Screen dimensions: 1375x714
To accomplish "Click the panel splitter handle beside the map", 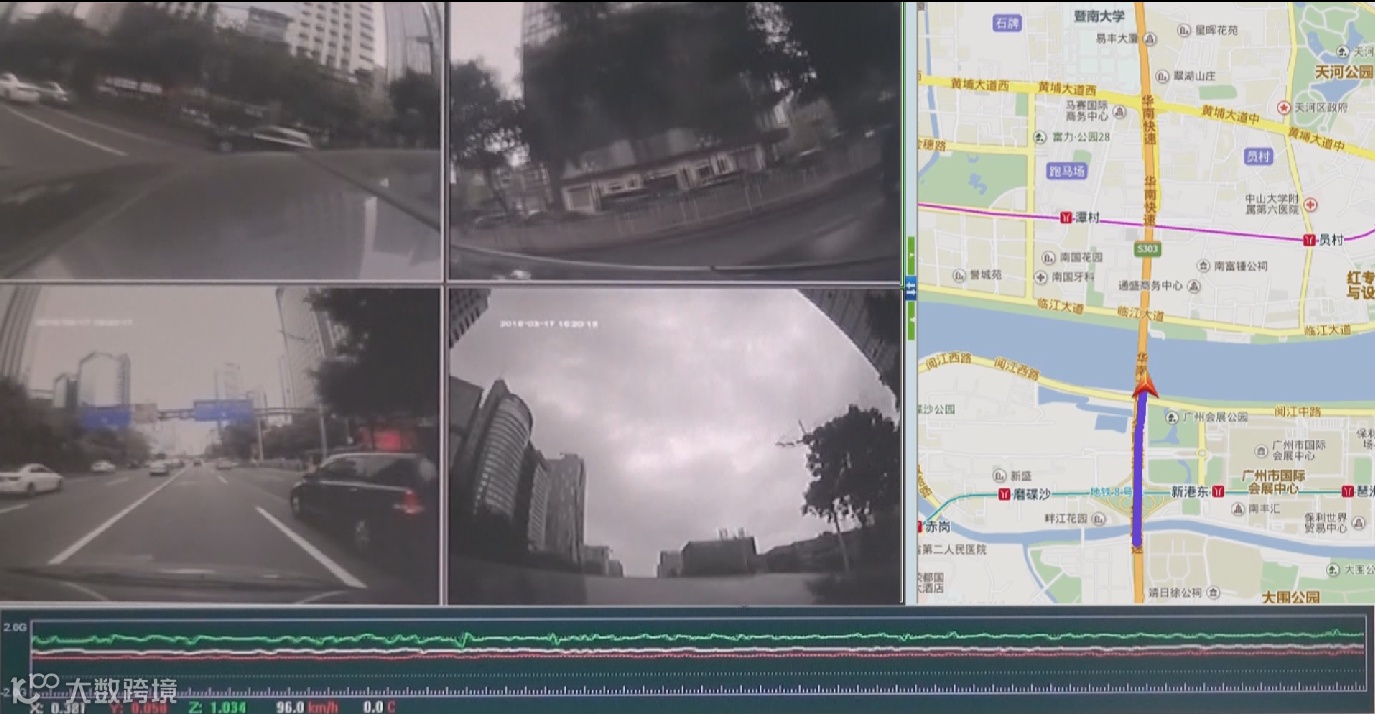I will coord(910,288).
